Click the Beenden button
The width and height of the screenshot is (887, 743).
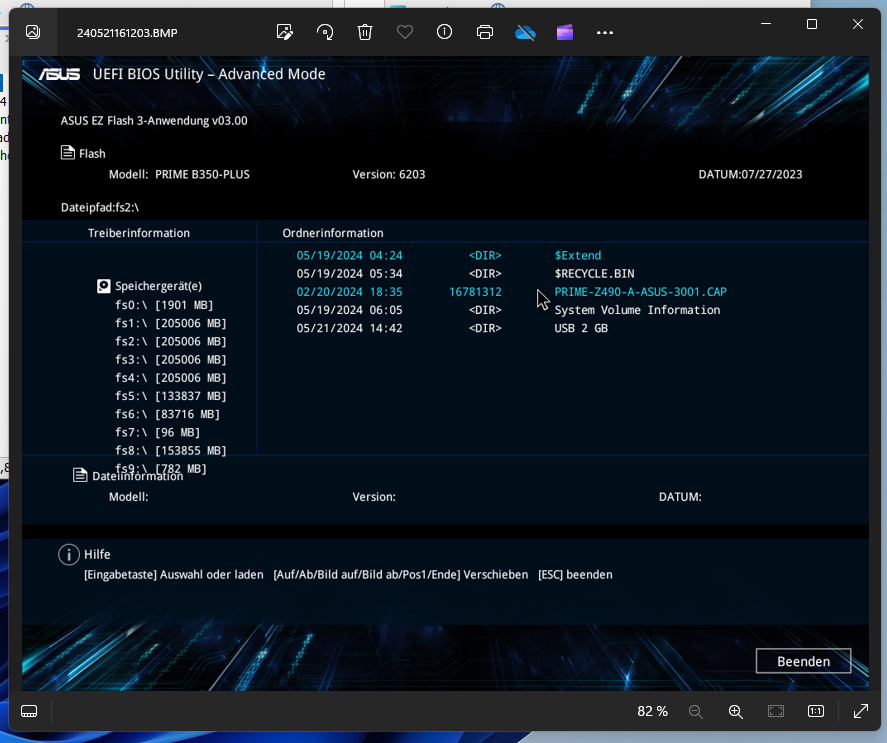pos(803,661)
